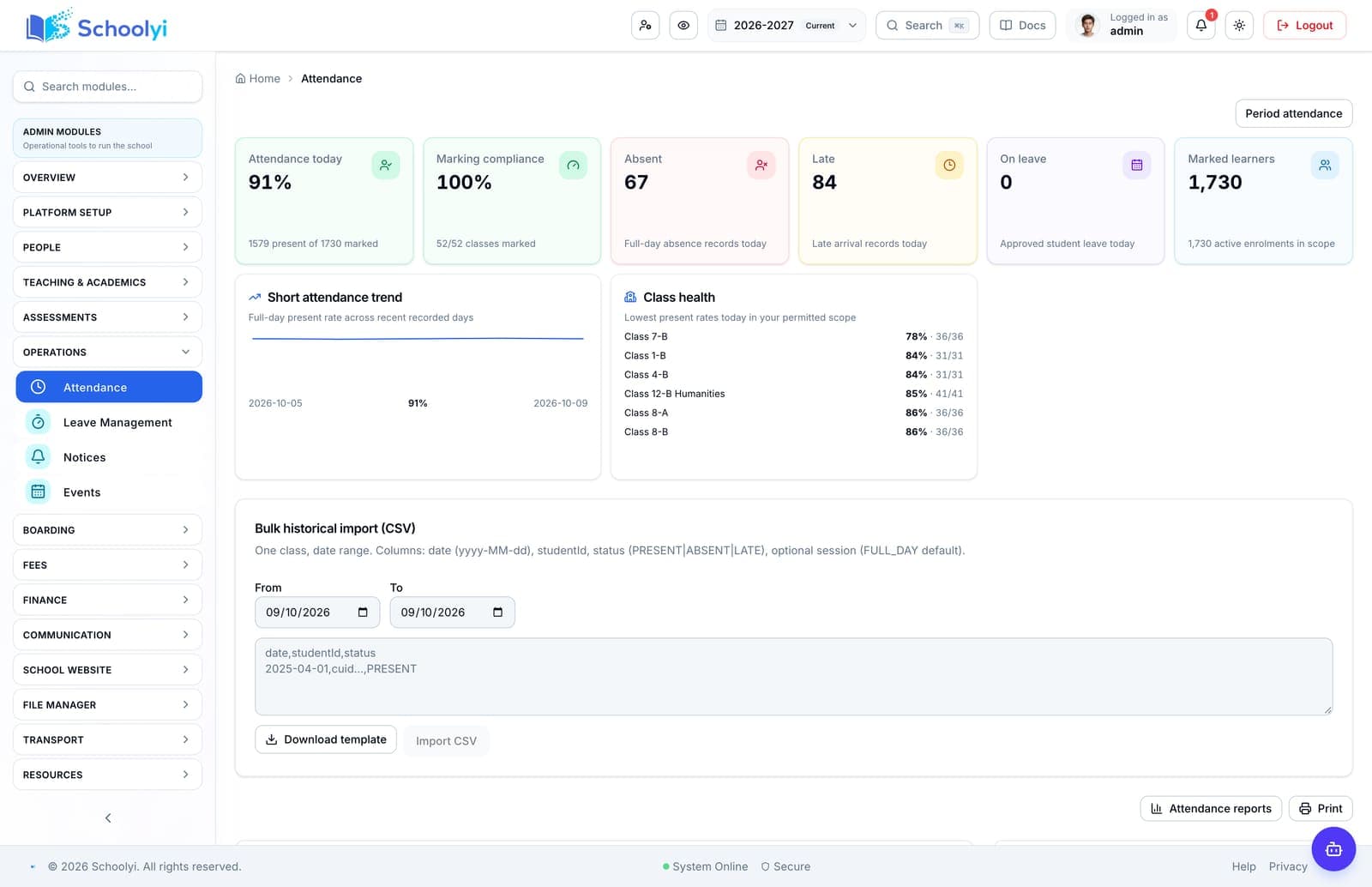Expand the PLATFORM SETUP section
The image size is (1372, 887).
[x=107, y=212]
